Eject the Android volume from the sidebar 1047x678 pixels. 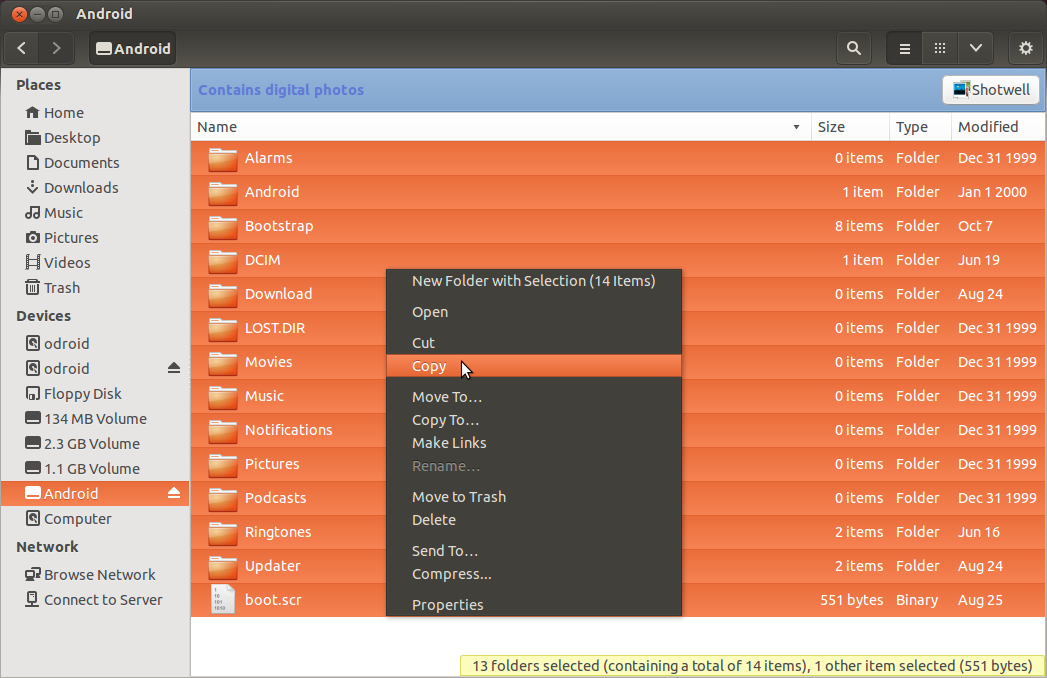coord(174,493)
